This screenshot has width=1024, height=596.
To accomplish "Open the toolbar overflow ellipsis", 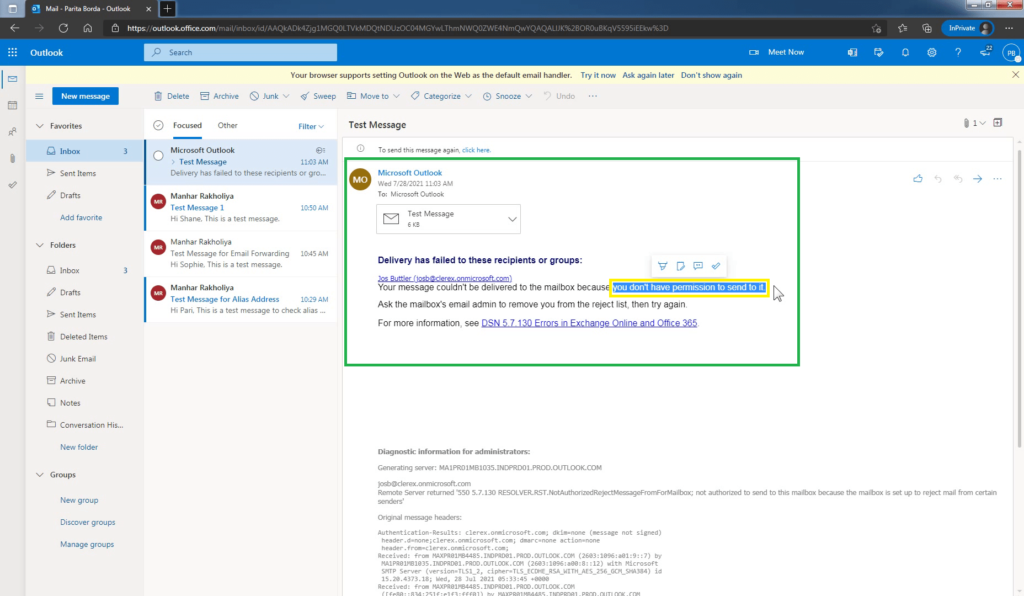I will click(x=592, y=96).
